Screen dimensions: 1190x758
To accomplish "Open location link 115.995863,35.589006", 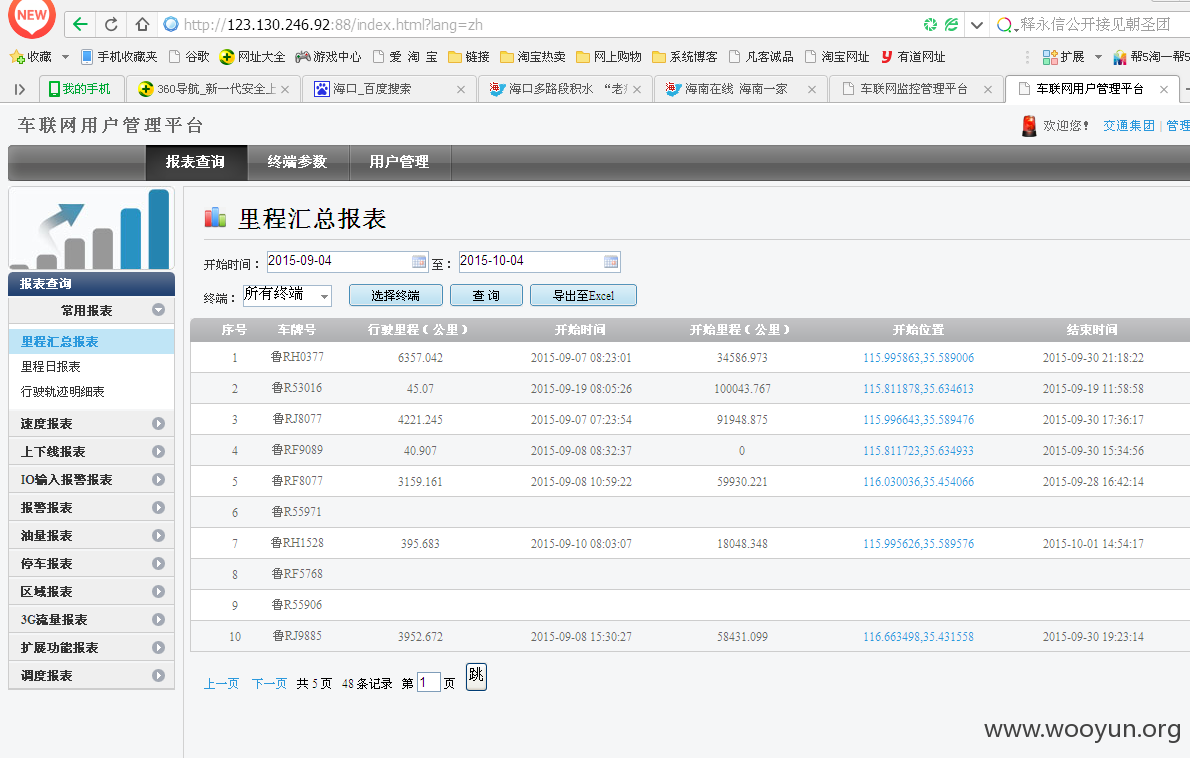I will (x=918, y=357).
